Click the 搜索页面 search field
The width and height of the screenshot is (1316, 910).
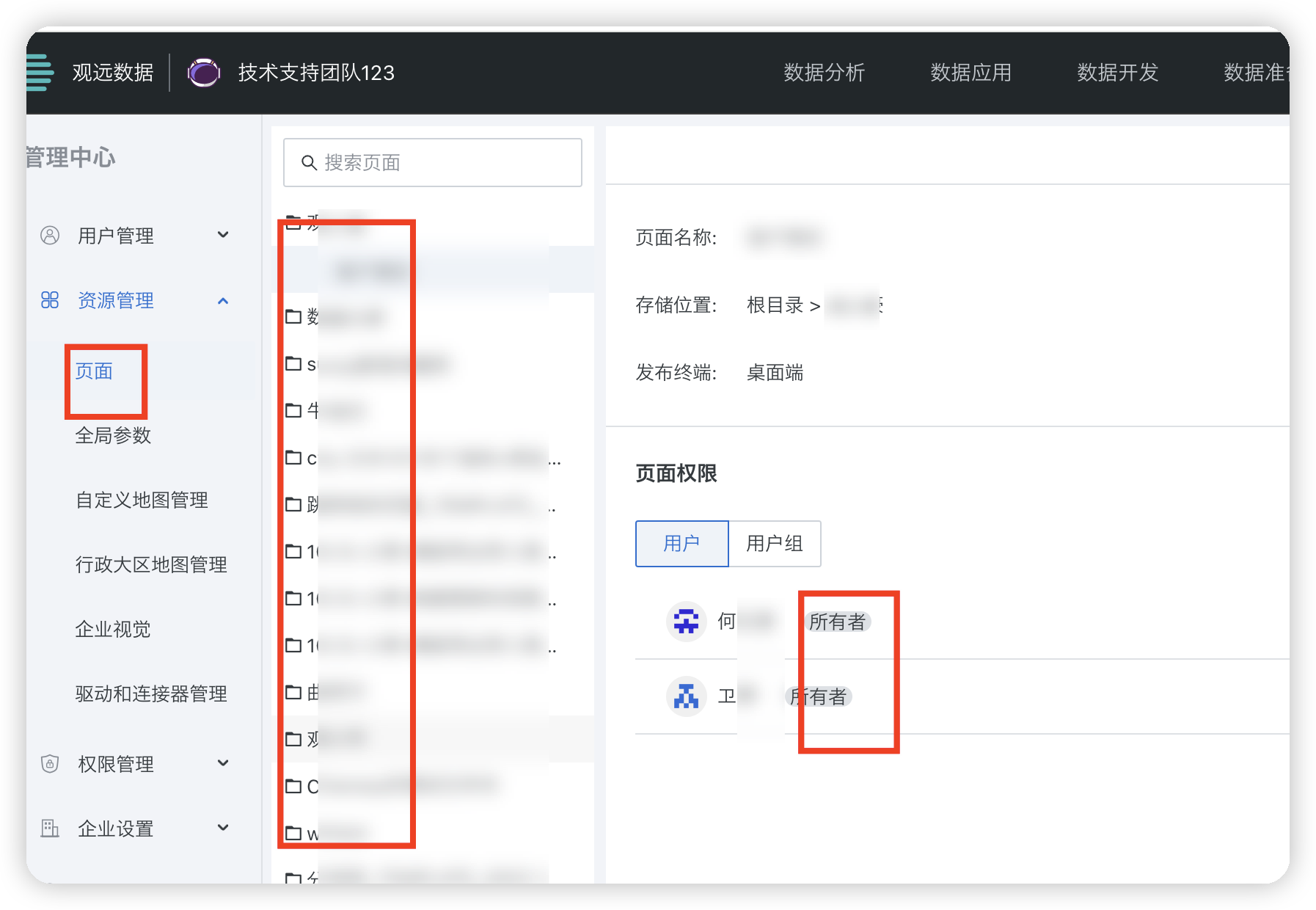coord(433,162)
